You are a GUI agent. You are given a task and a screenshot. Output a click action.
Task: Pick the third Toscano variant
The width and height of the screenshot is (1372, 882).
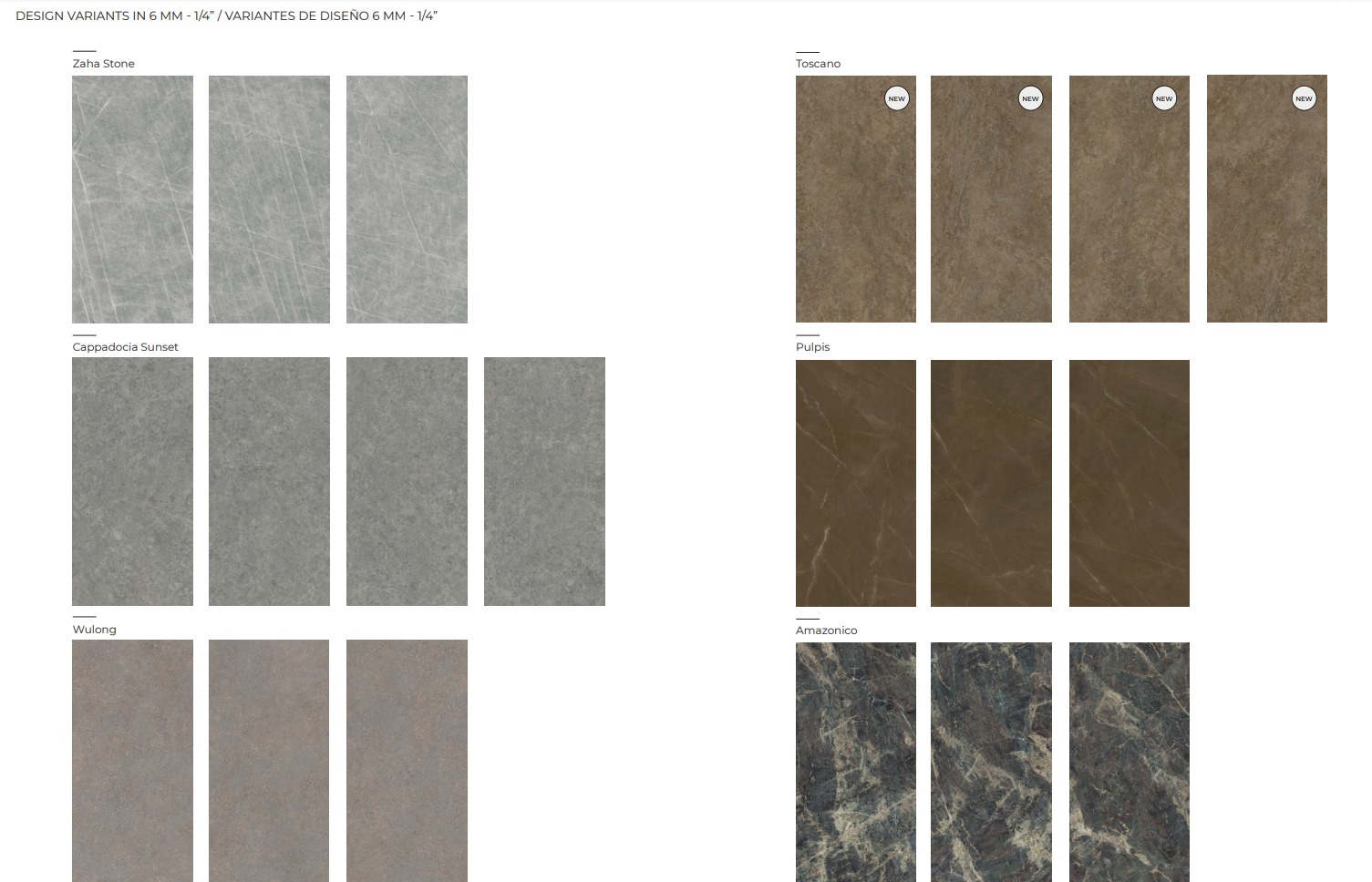pos(1130,199)
